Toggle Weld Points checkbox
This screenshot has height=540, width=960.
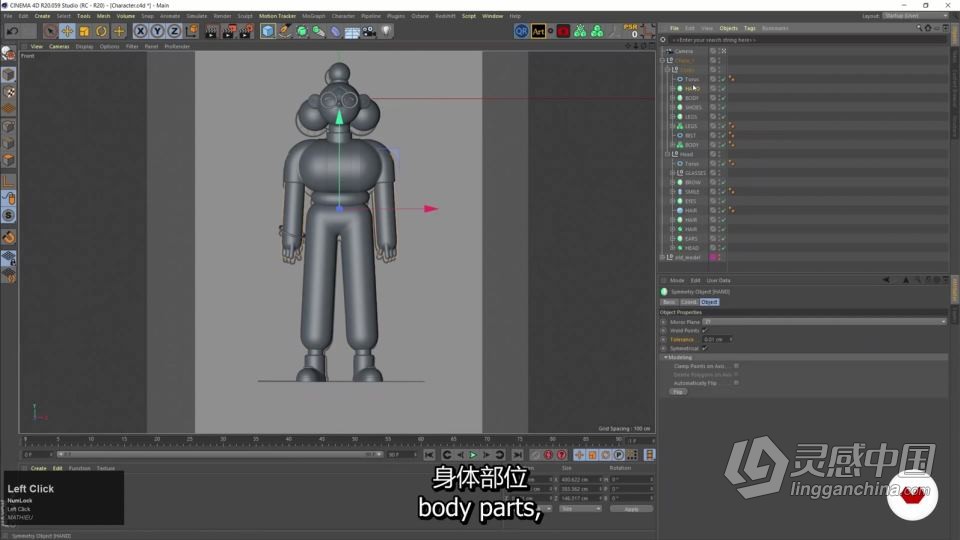705,331
